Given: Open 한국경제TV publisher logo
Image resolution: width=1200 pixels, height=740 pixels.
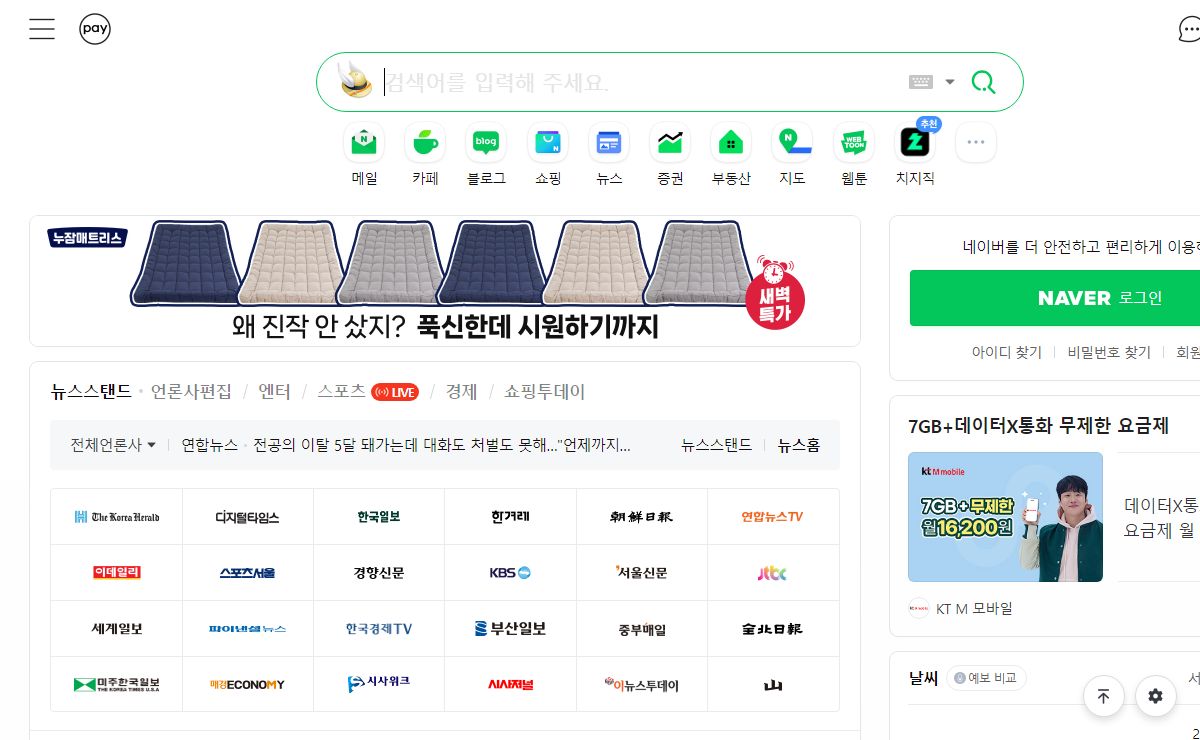Looking at the screenshot, I should click(x=379, y=629).
